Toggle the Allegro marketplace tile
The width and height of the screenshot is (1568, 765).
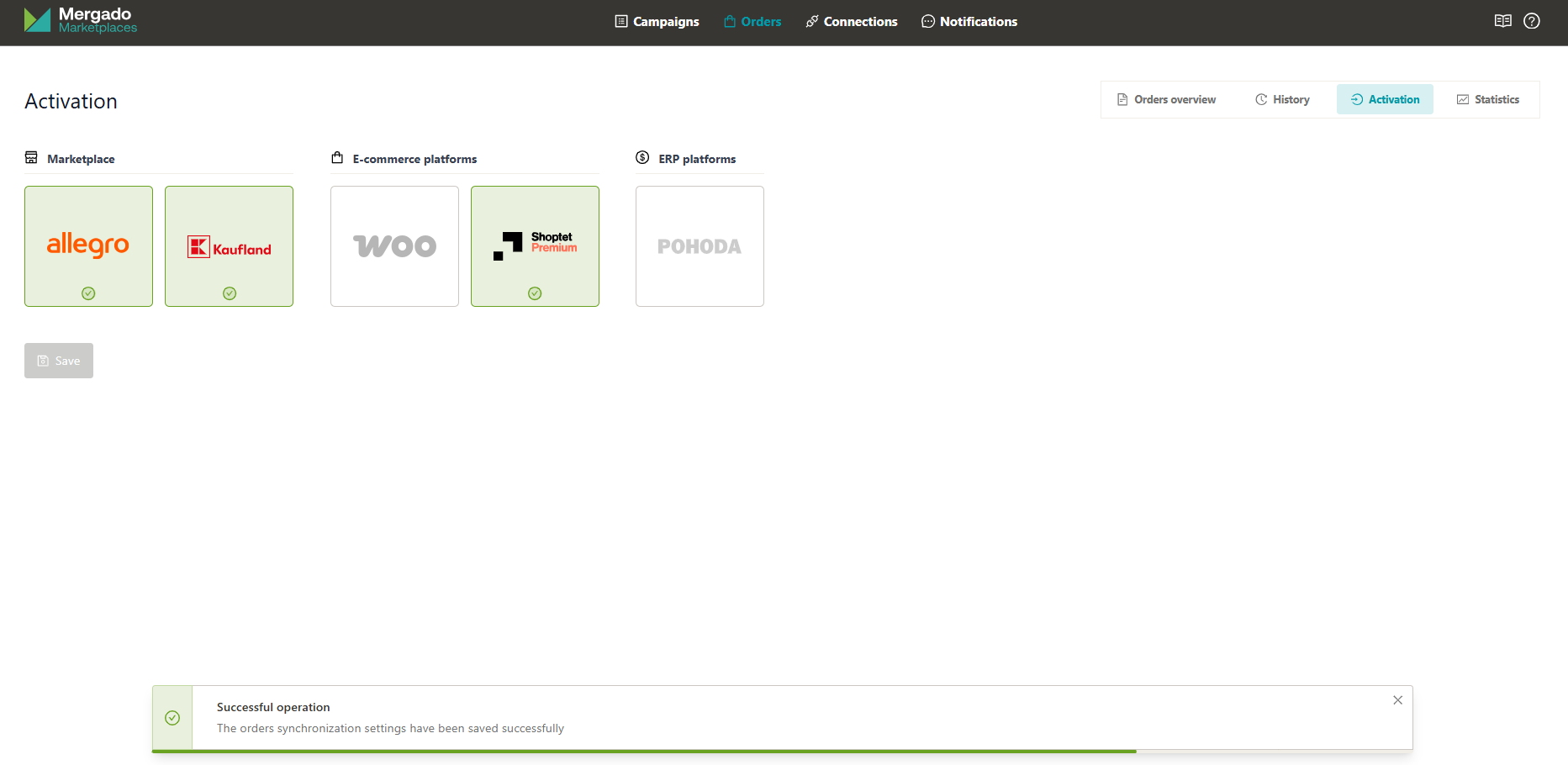point(88,246)
